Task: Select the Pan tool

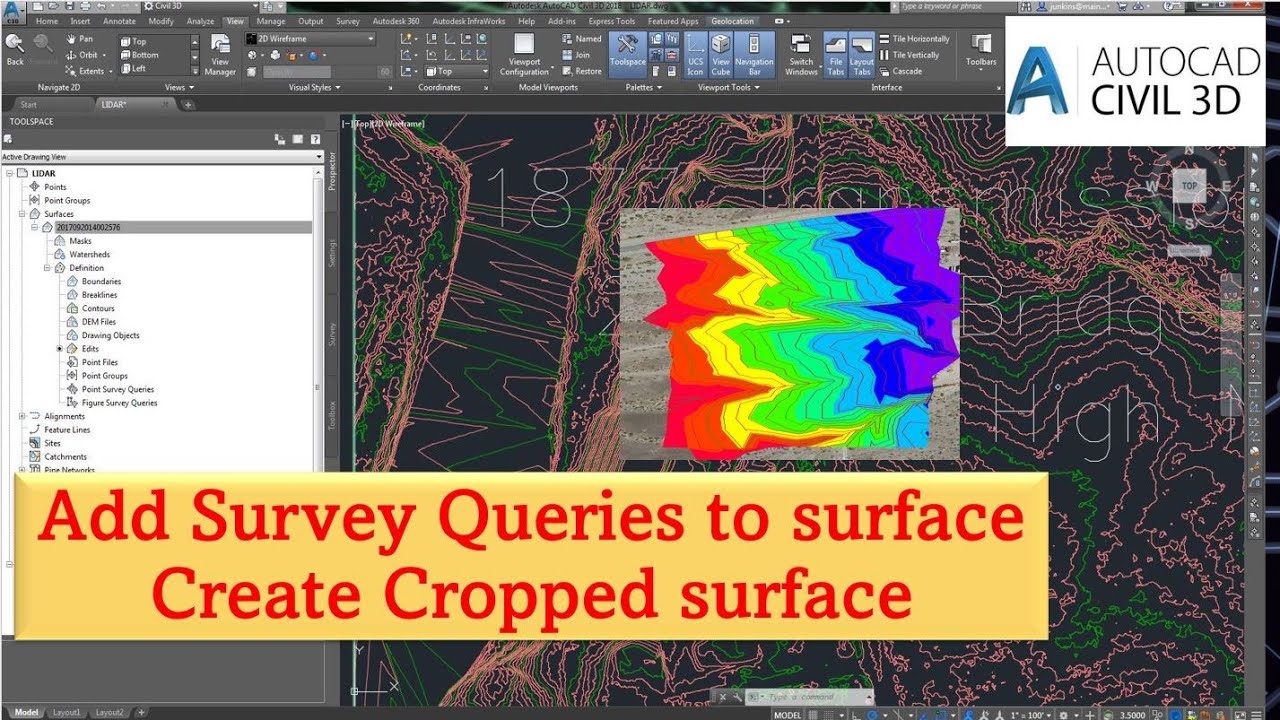Action: pyautogui.click(x=80, y=40)
